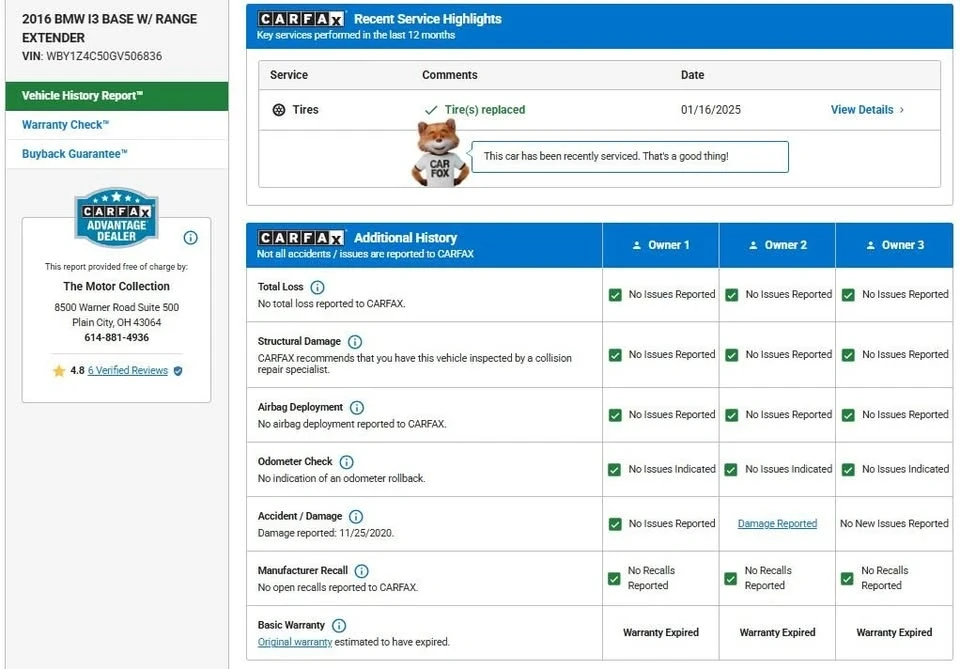This screenshot has width=960, height=669.
Task: Click the dealer phone number 614-881-4936
Action: pos(116,337)
